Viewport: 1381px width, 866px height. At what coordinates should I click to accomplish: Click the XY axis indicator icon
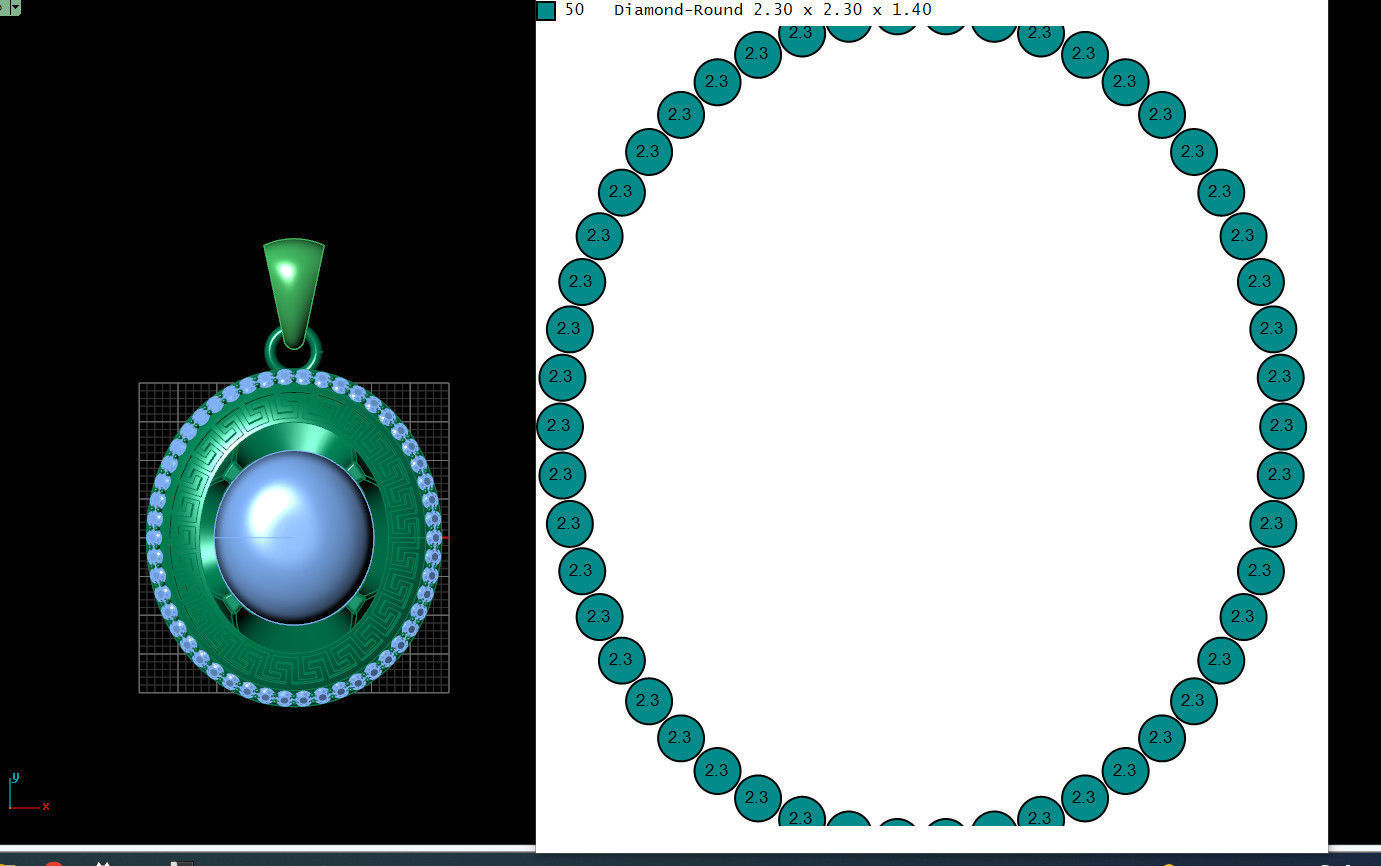pyautogui.click(x=28, y=791)
